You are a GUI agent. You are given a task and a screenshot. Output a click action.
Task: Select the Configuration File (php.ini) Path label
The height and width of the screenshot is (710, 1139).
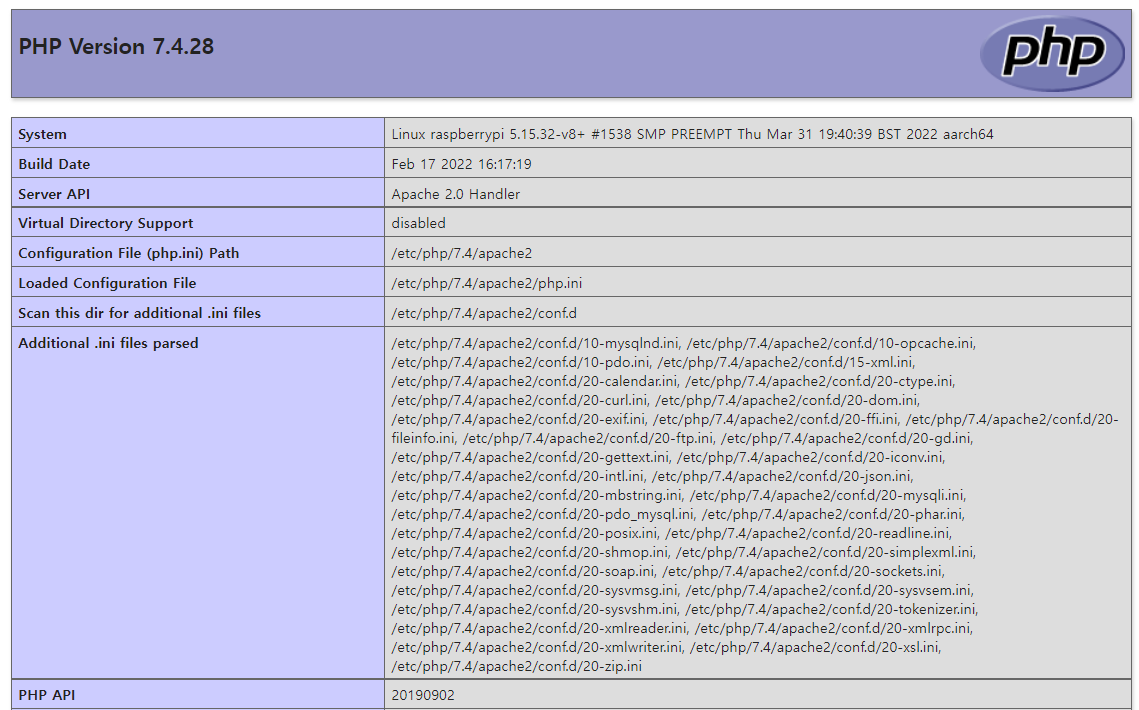(x=129, y=253)
